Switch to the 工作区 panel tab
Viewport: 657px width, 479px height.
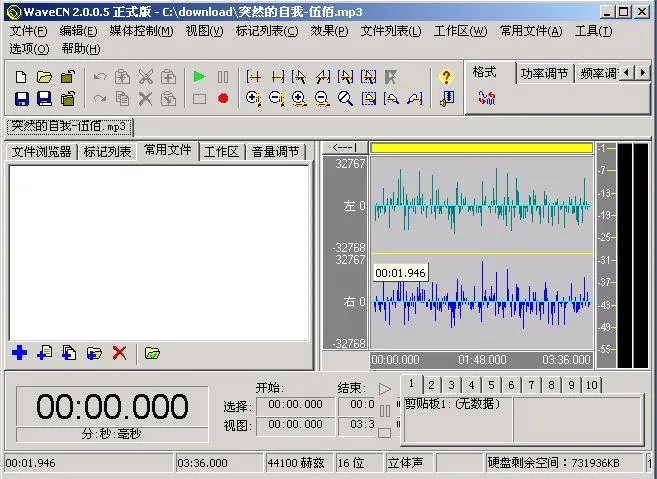click(221, 152)
